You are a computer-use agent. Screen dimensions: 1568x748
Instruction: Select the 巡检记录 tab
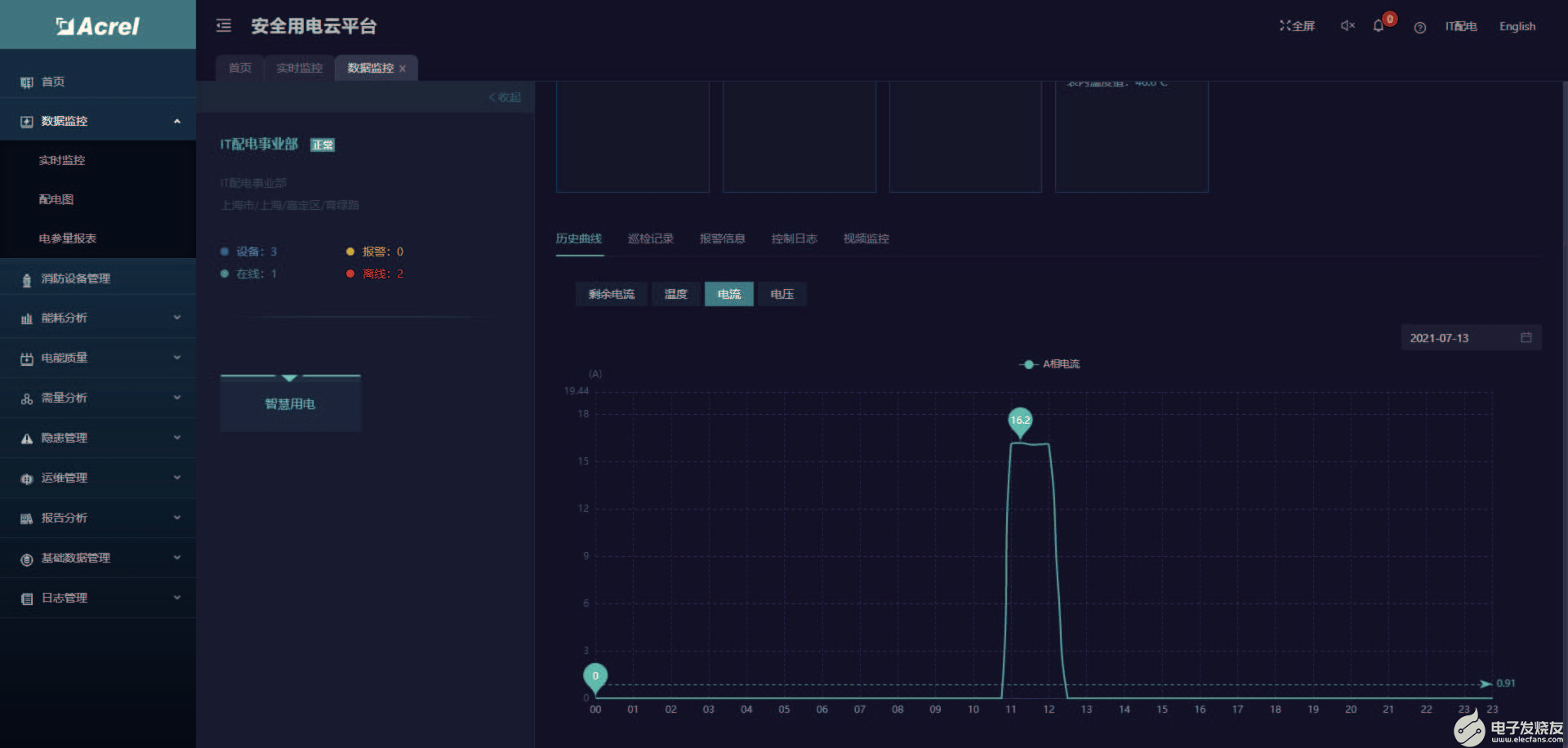pyautogui.click(x=651, y=238)
